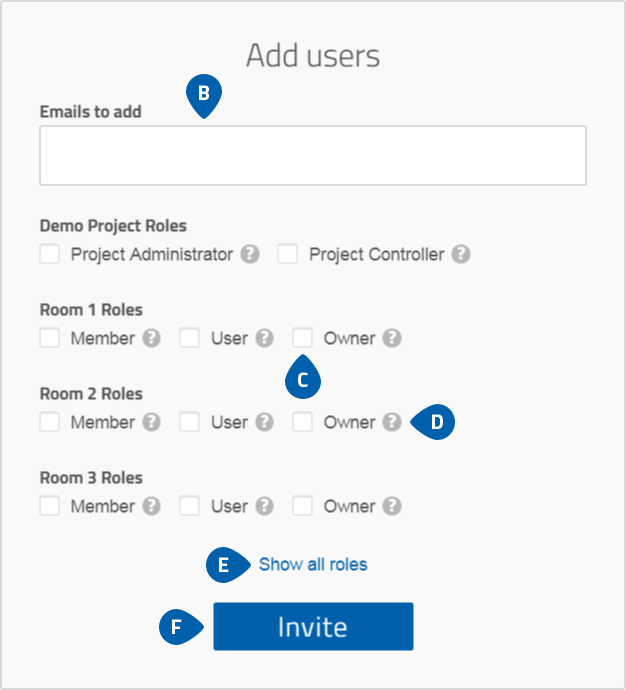The image size is (626, 690).
Task: Enable the Project Controller role
Action: (287, 254)
